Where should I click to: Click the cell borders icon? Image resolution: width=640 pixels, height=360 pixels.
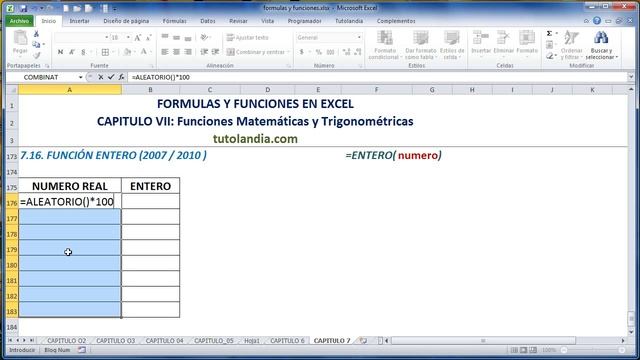[x=105, y=52]
